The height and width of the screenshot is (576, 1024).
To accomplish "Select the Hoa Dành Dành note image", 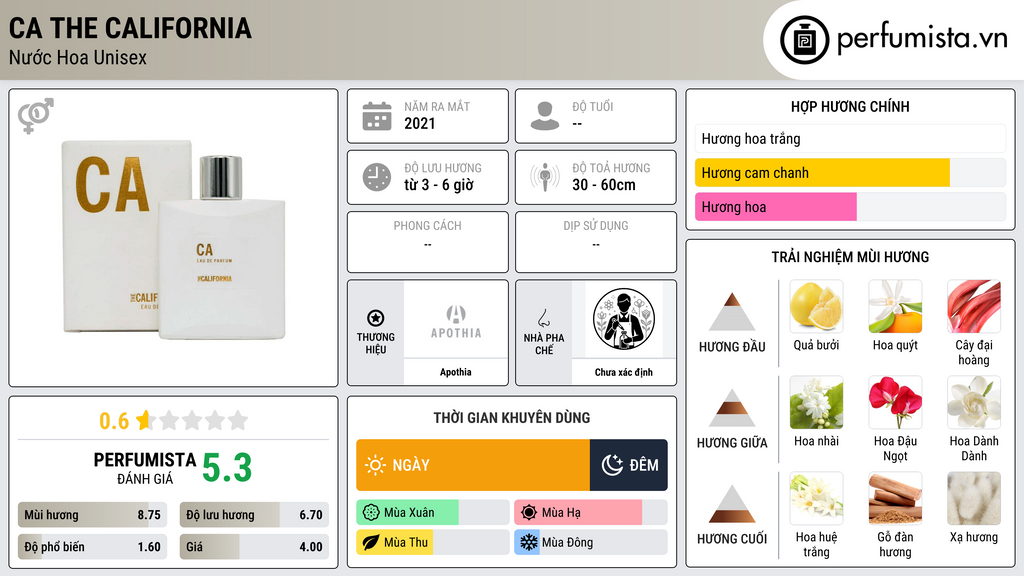I will pos(974,402).
